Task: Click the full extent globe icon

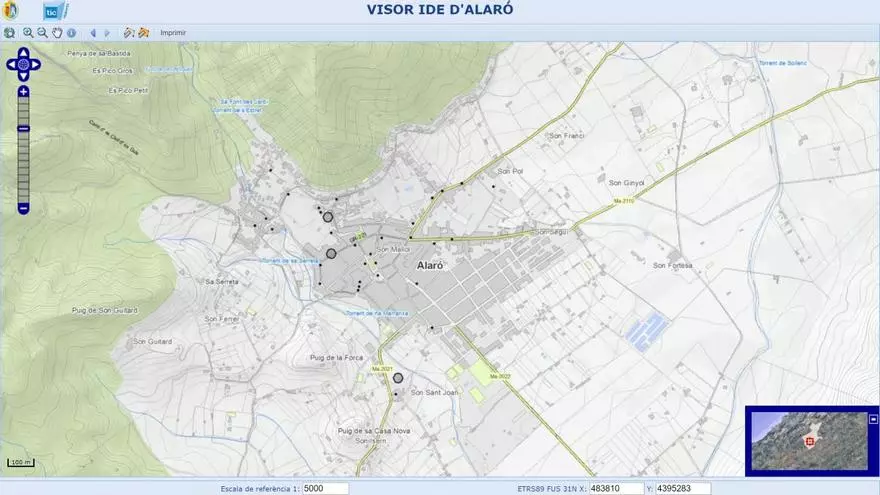Action: [9, 33]
